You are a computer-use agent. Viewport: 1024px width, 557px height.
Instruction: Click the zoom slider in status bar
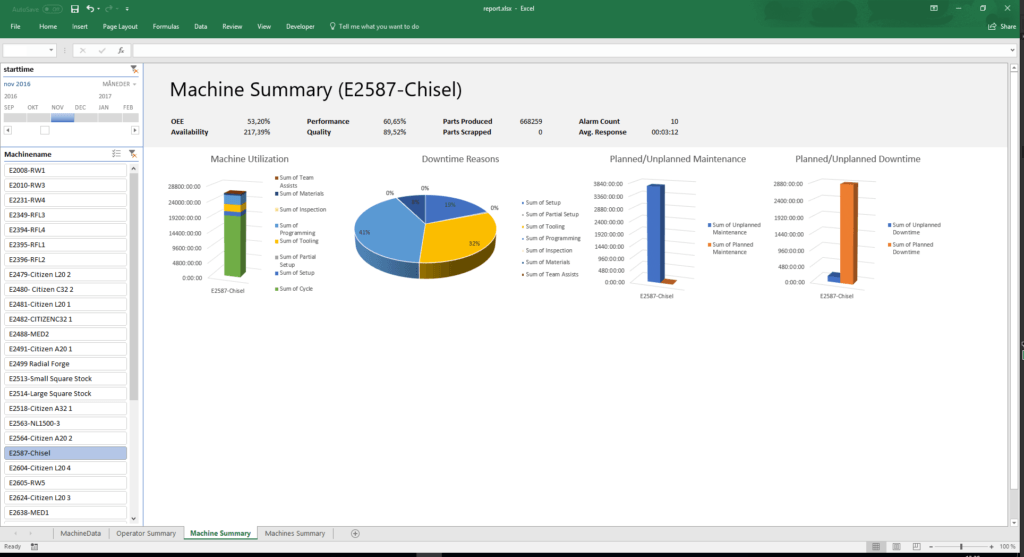(x=960, y=547)
